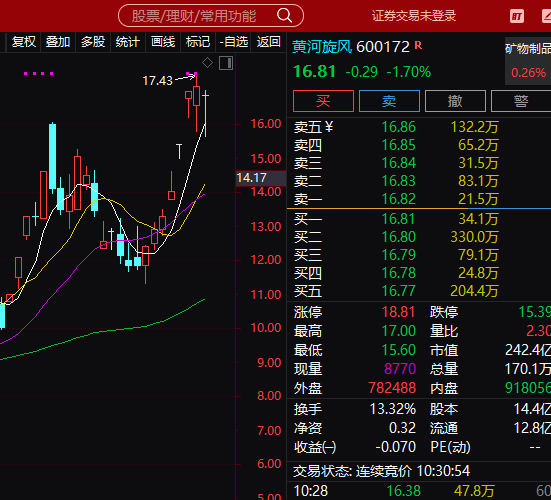Toggle the side panel layout icon

coord(226,63)
